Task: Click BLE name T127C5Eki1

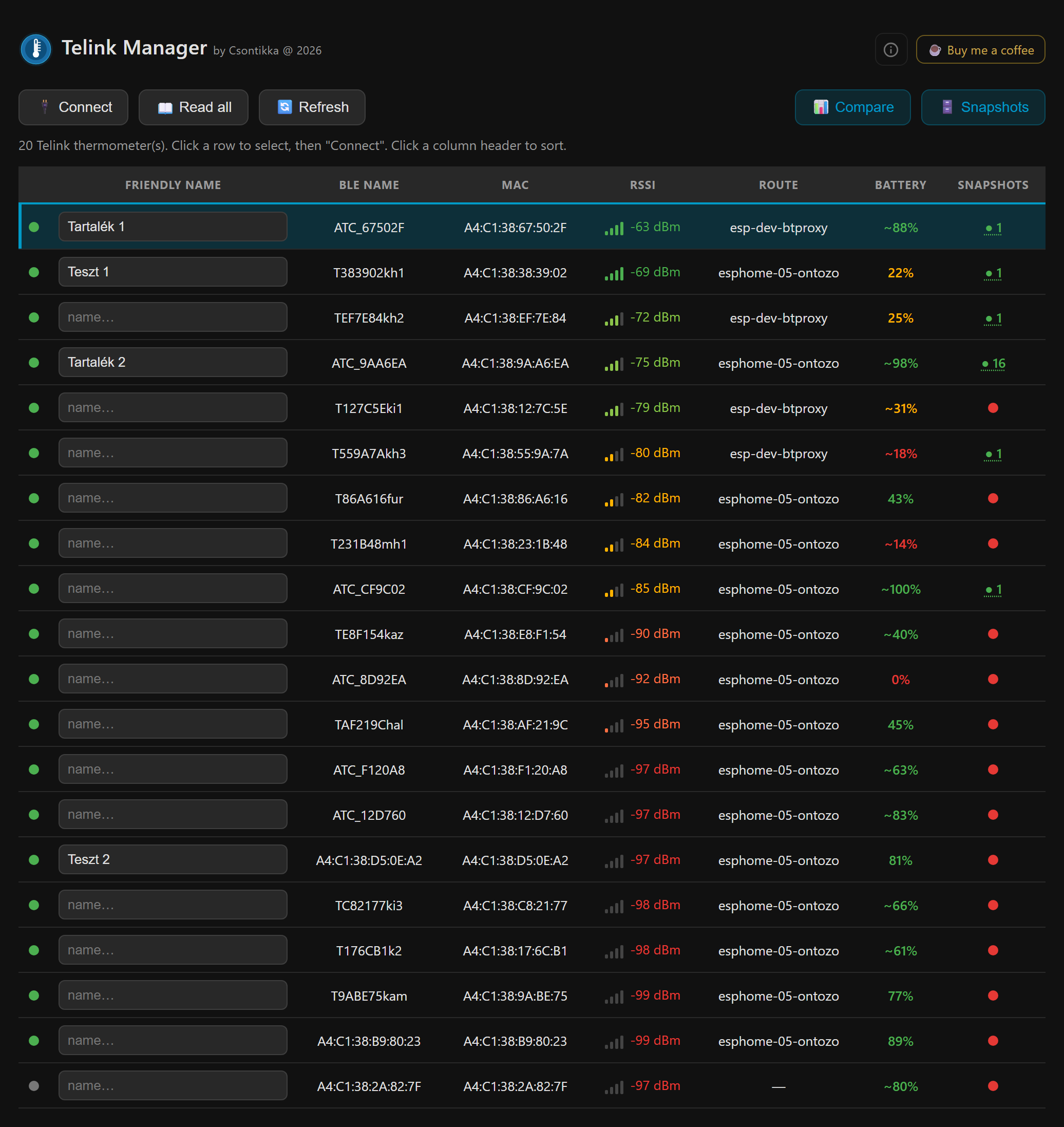Action: [369, 408]
